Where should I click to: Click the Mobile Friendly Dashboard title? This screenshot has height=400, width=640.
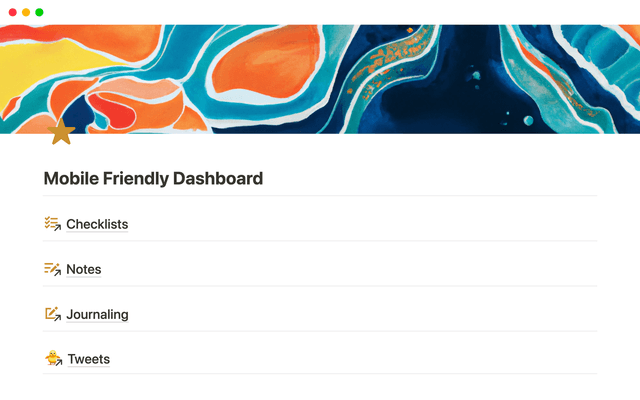coord(153,179)
